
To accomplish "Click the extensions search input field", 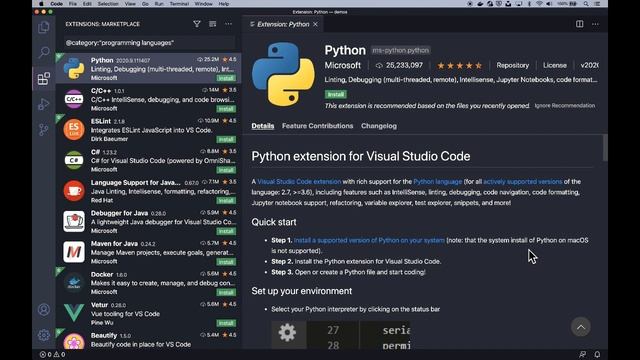I will [149, 43].
